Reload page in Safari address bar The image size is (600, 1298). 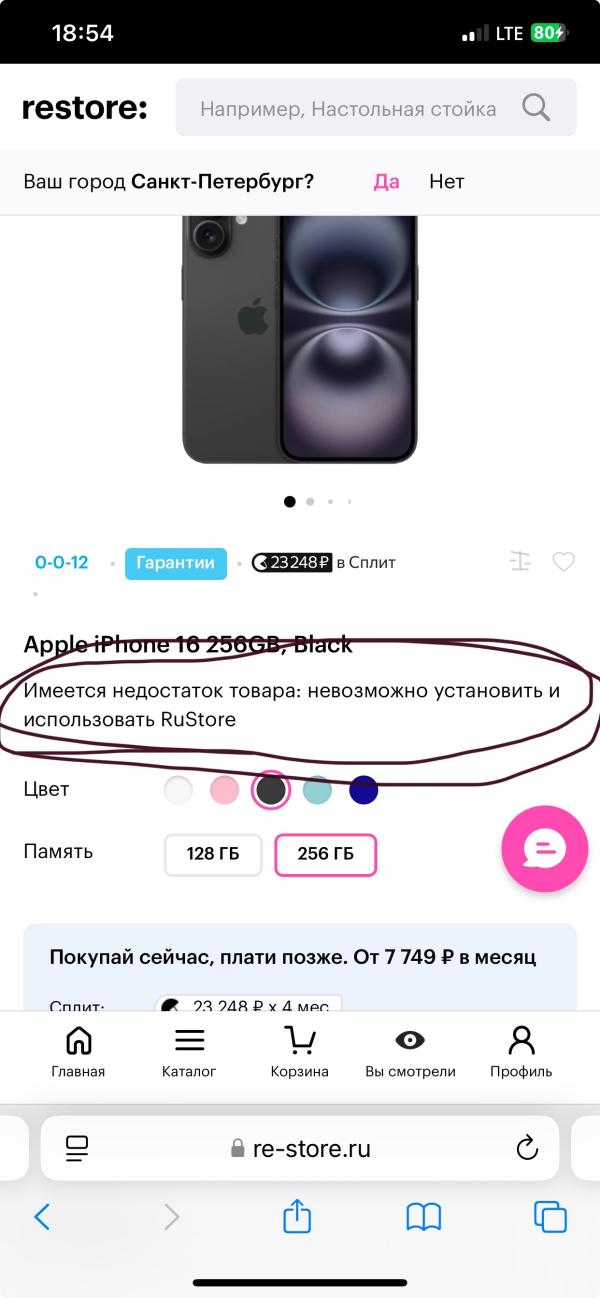[527, 1149]
